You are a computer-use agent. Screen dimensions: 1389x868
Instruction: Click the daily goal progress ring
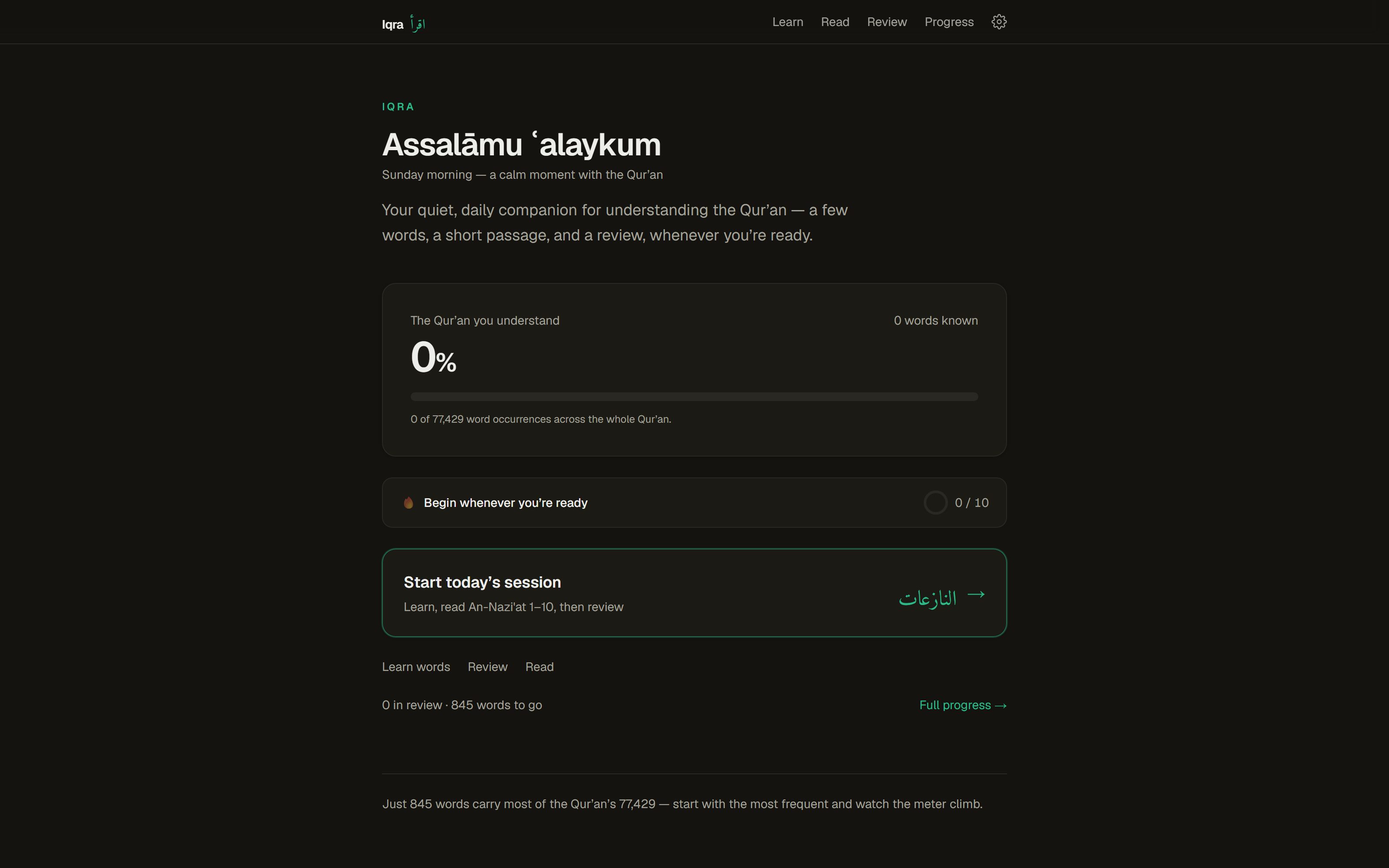coord(935,503)
